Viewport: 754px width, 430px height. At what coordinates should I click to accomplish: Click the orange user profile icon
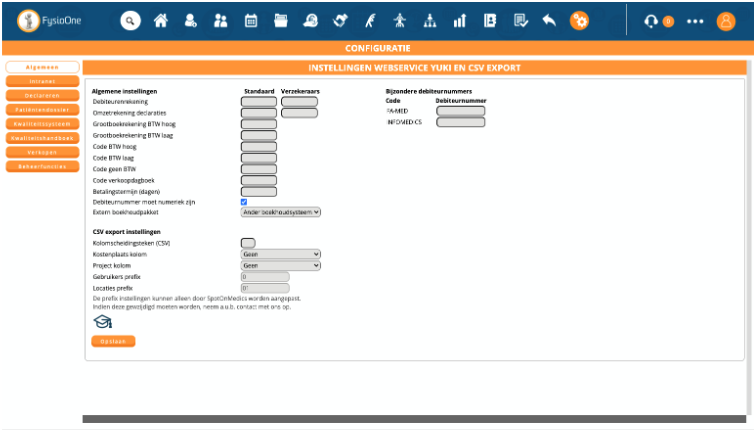point(726,21)
